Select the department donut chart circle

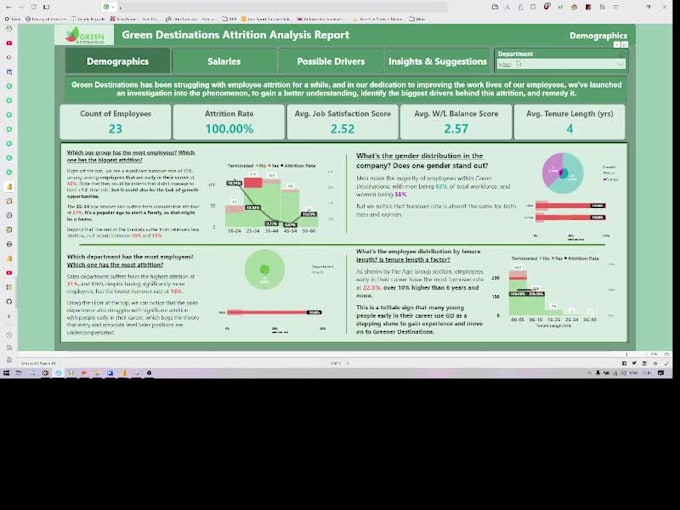(x=265, y=269)
